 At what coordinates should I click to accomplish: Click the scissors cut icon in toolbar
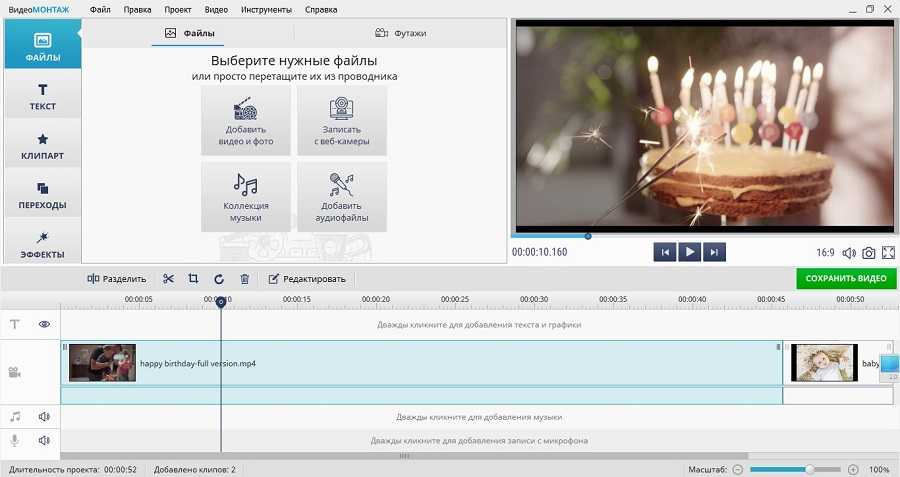[168, 279]
